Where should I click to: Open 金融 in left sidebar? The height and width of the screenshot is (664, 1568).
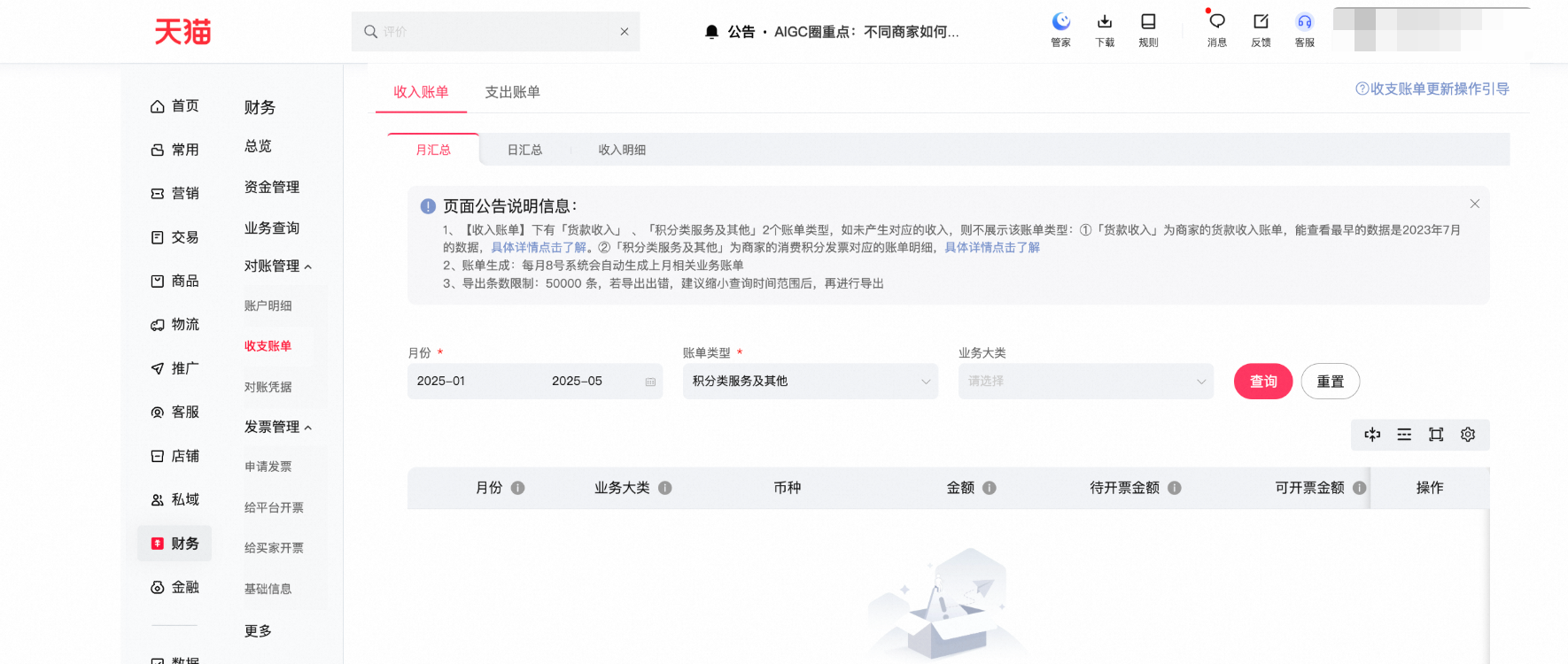tap(175, 587)
